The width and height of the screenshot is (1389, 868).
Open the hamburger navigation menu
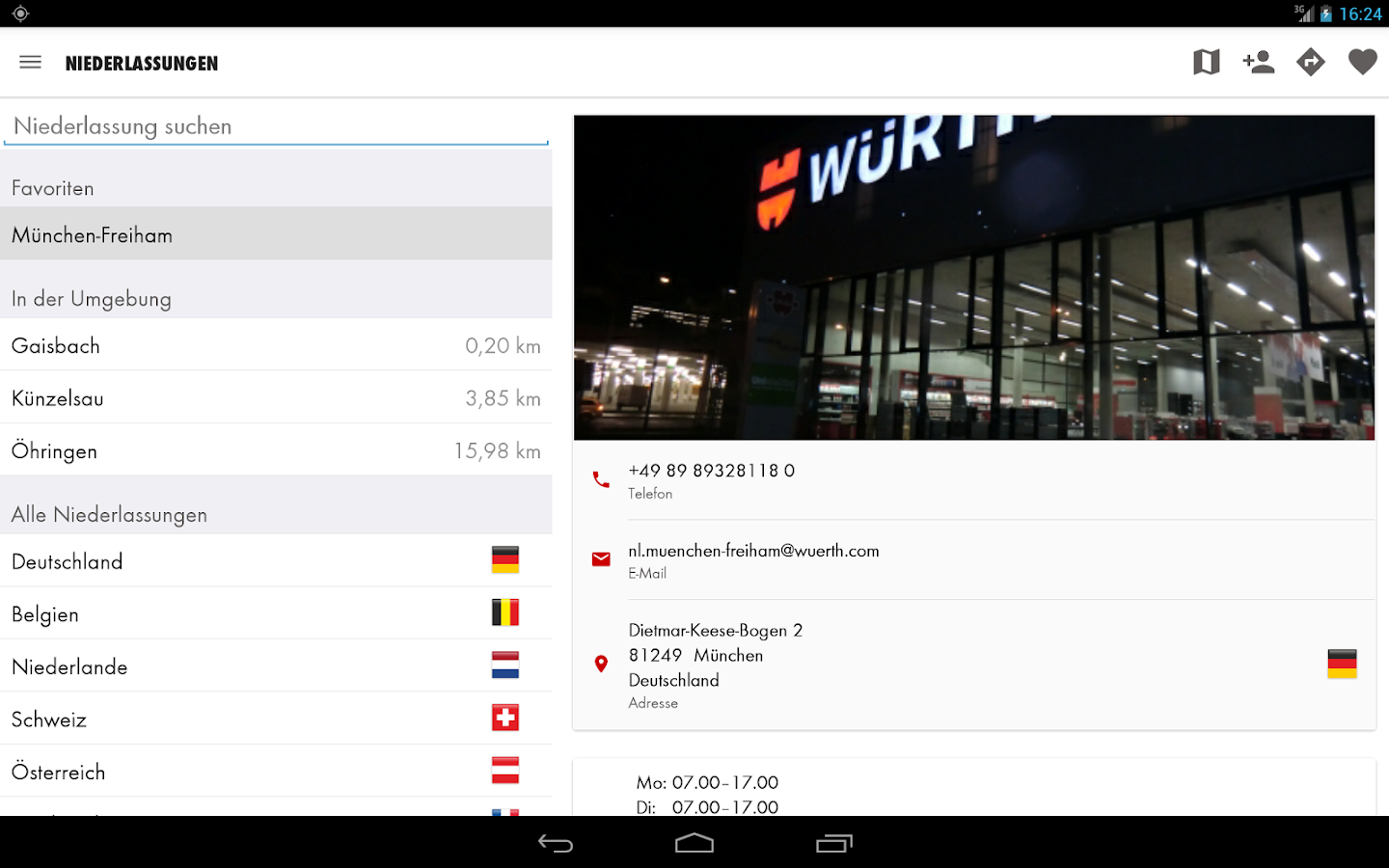(30, 63)
